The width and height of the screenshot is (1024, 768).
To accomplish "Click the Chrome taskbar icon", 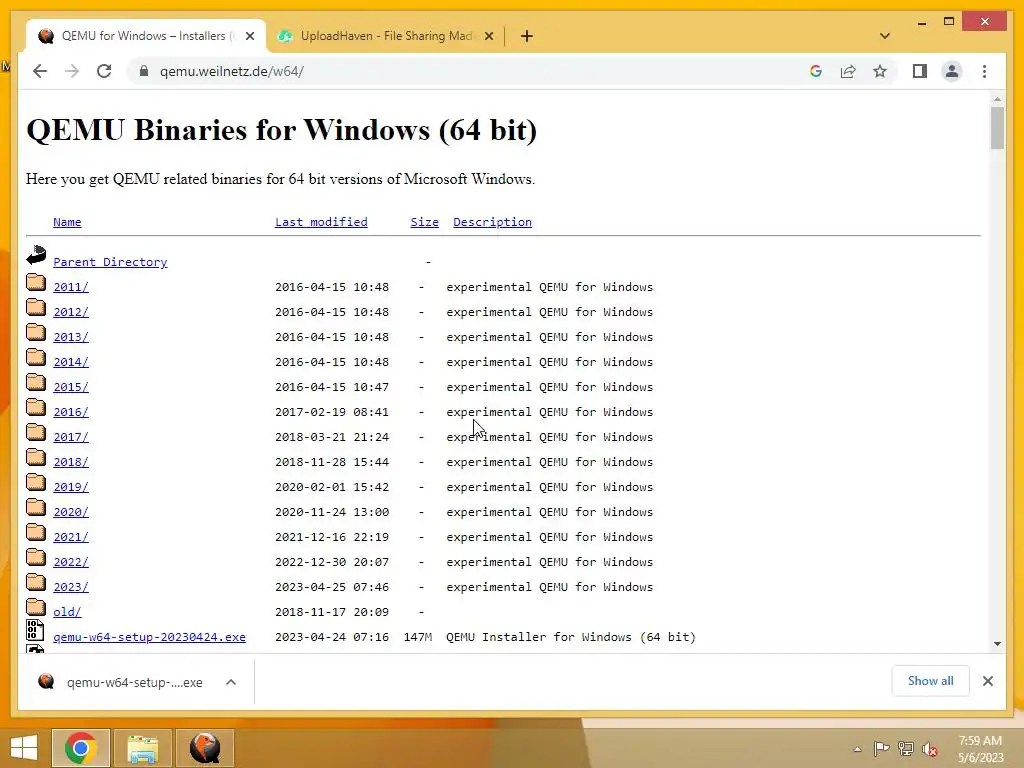I will (x=81, y=748).
